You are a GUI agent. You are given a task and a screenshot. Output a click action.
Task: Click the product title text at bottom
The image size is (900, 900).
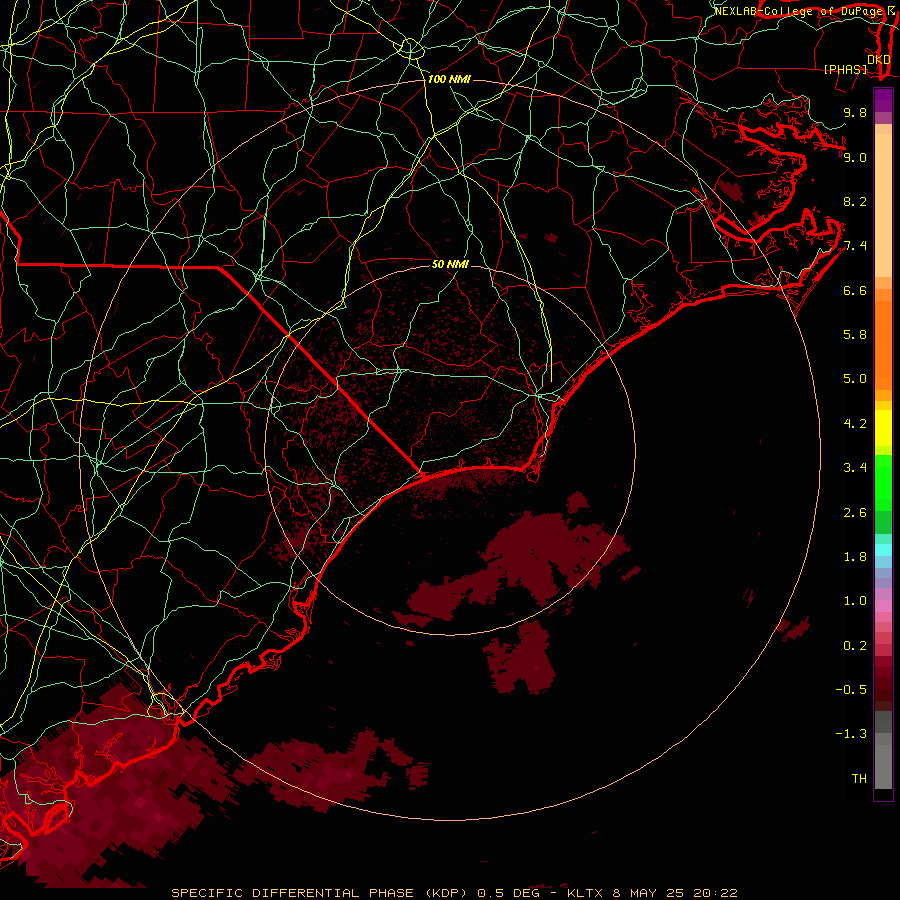(x=455, y=893)
